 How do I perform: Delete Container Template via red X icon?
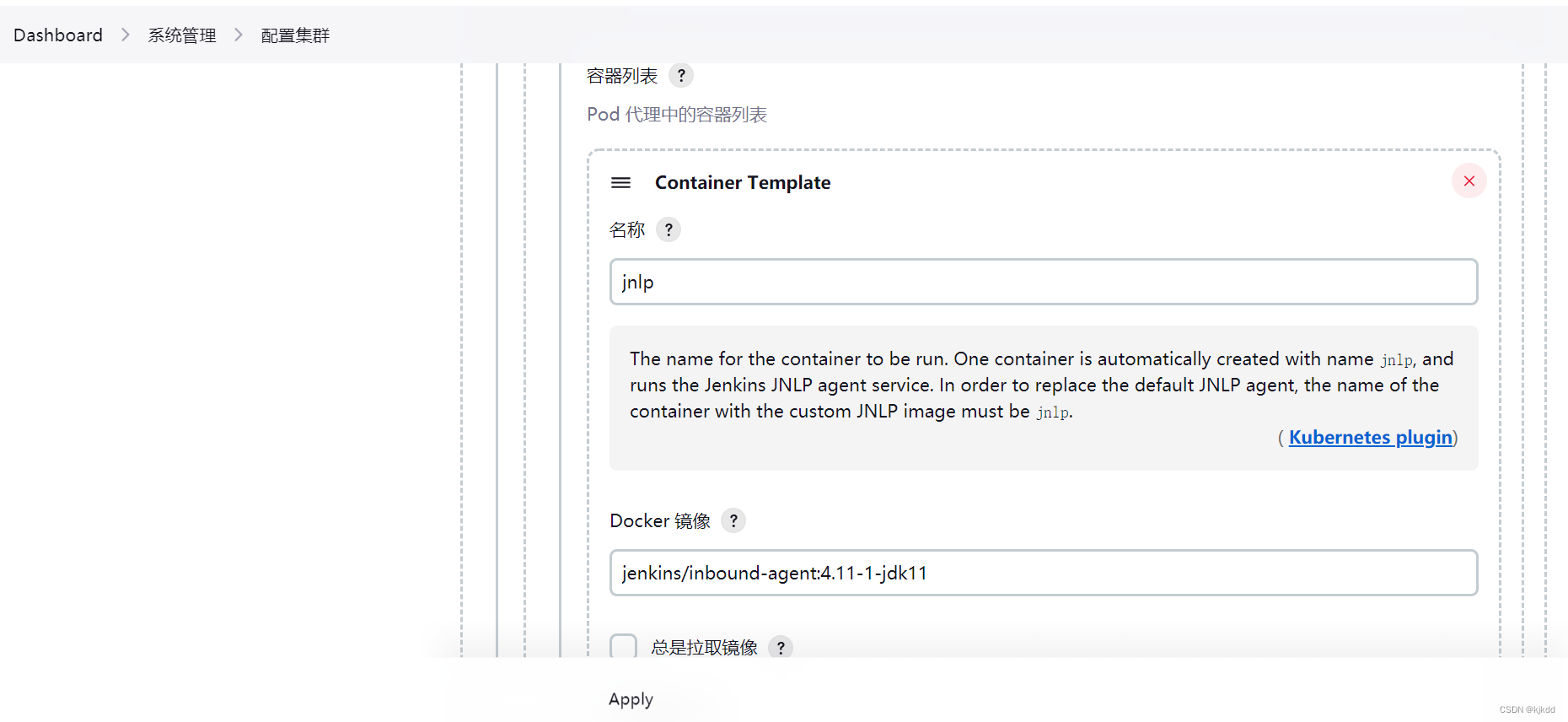click(1469, 180)
